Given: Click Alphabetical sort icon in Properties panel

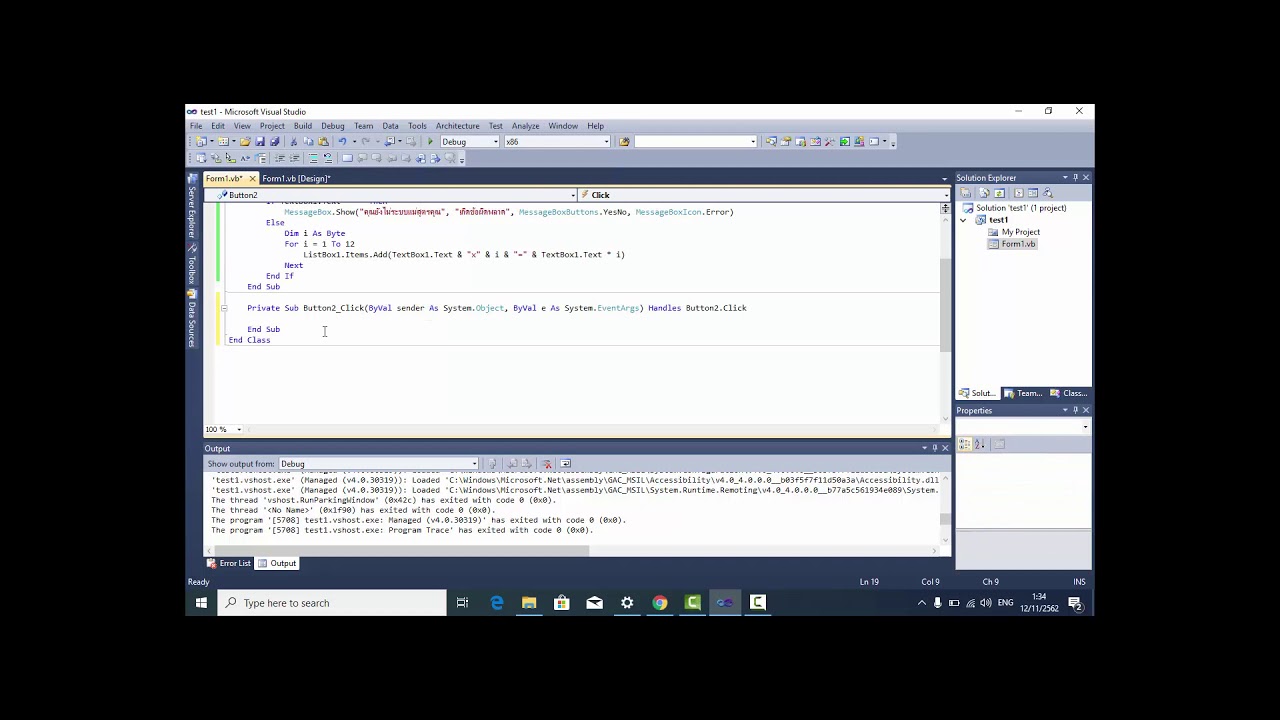Looking at the screenshot, I should click(x=980, y=444).
